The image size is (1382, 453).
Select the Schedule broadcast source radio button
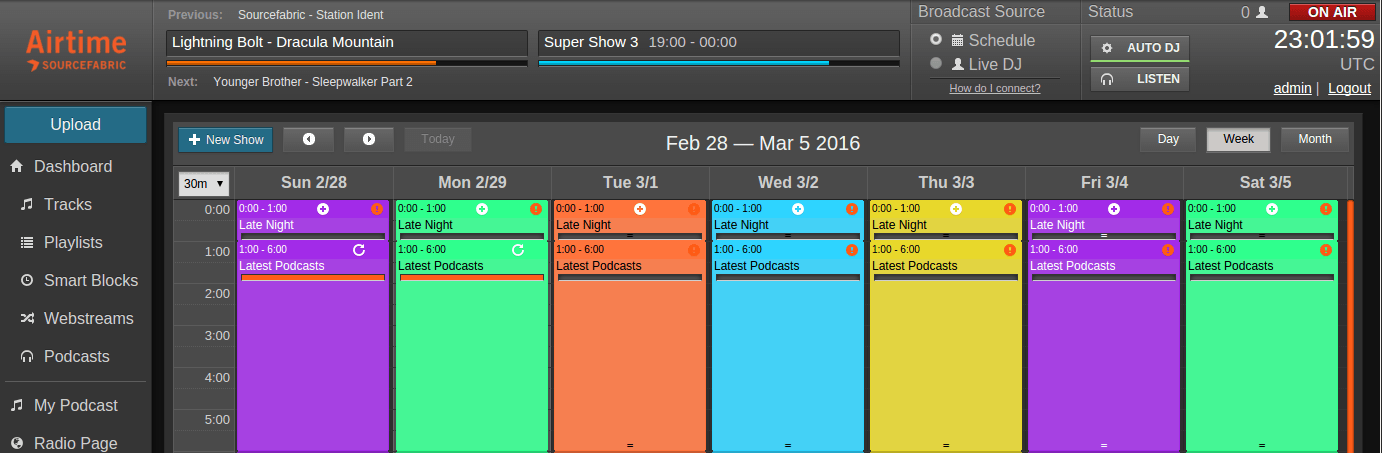click(x=936, y=40)
